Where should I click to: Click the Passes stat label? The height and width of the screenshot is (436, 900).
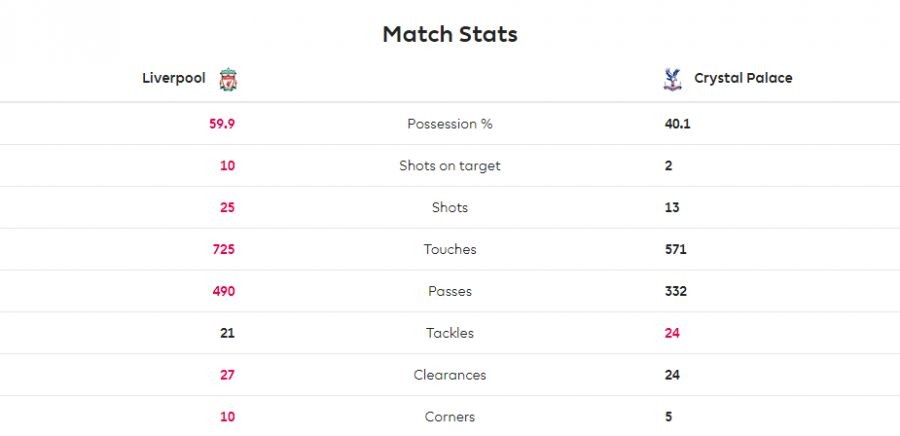pos(450,292)
